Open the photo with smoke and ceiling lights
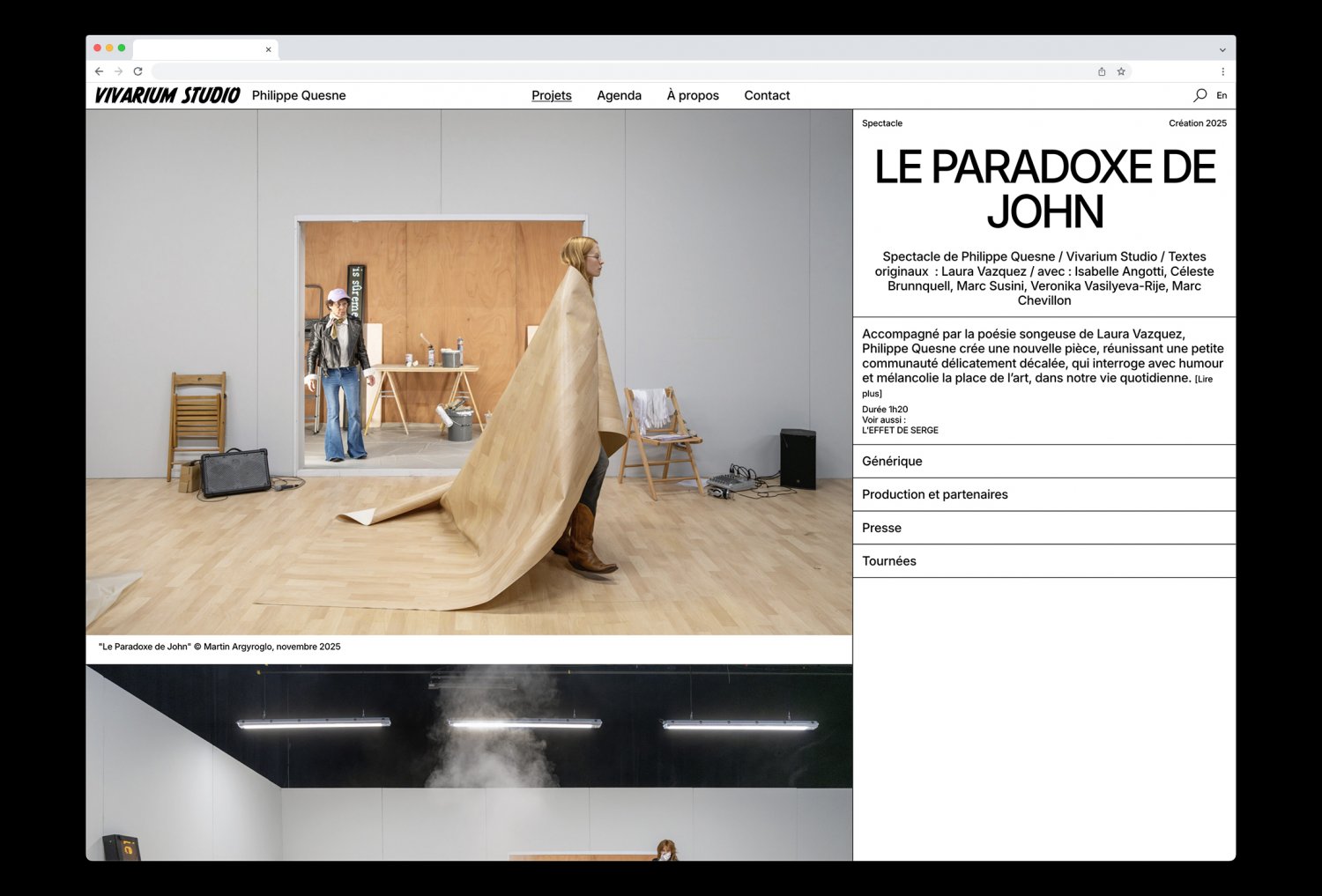 click(469, 763)
